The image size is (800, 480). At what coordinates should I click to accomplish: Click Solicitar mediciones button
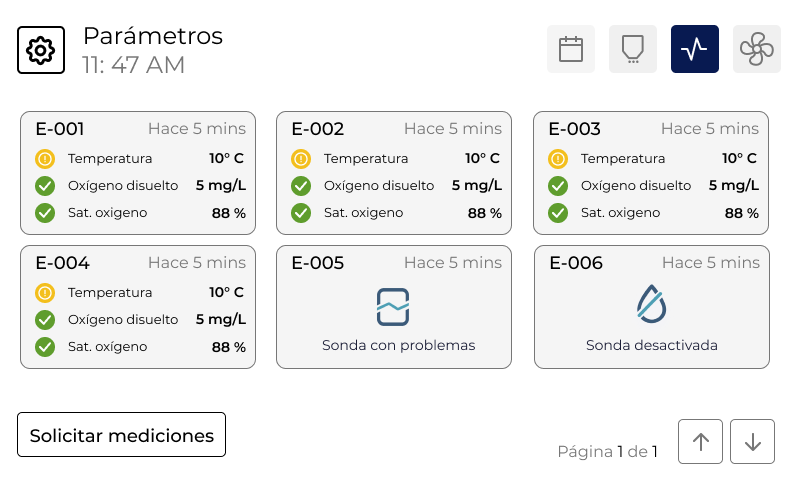pos(121,435)
